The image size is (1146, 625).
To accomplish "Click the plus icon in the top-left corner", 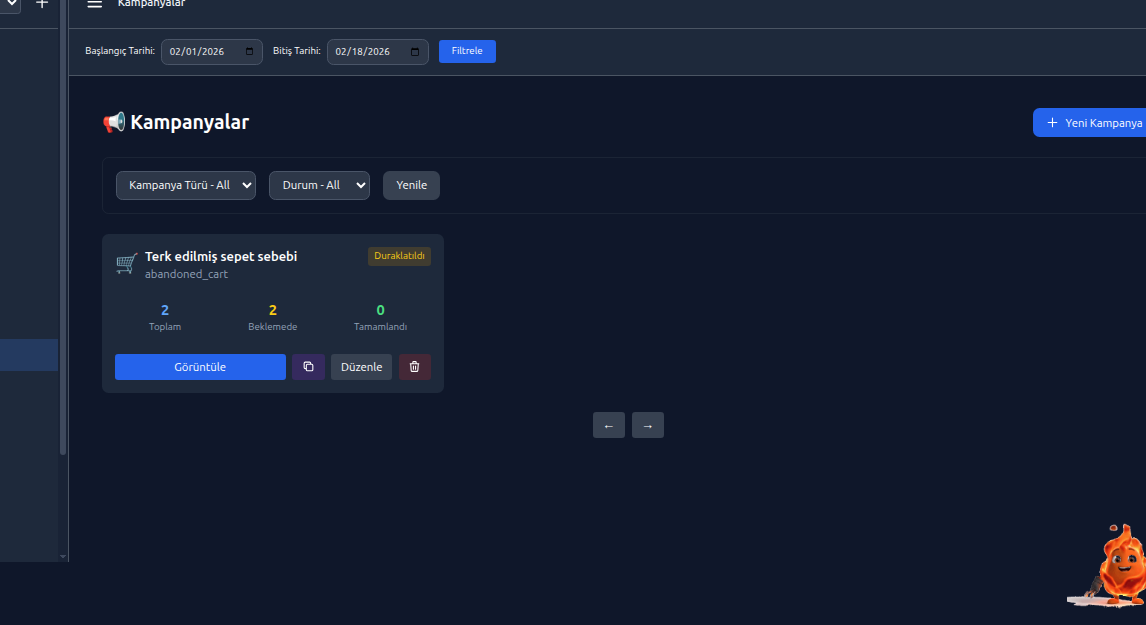I will [41, 4].
